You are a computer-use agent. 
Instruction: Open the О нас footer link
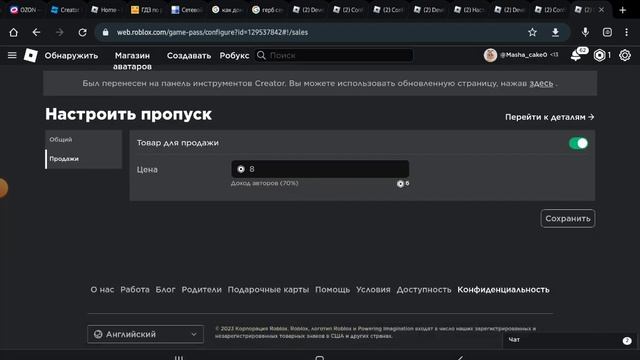coord(102,289)
